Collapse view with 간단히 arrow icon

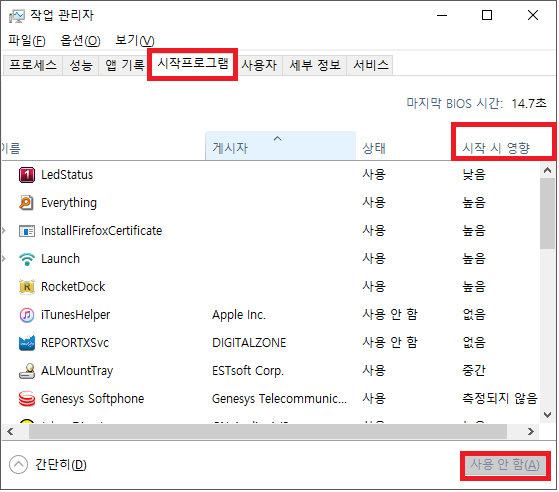[18, 465]
